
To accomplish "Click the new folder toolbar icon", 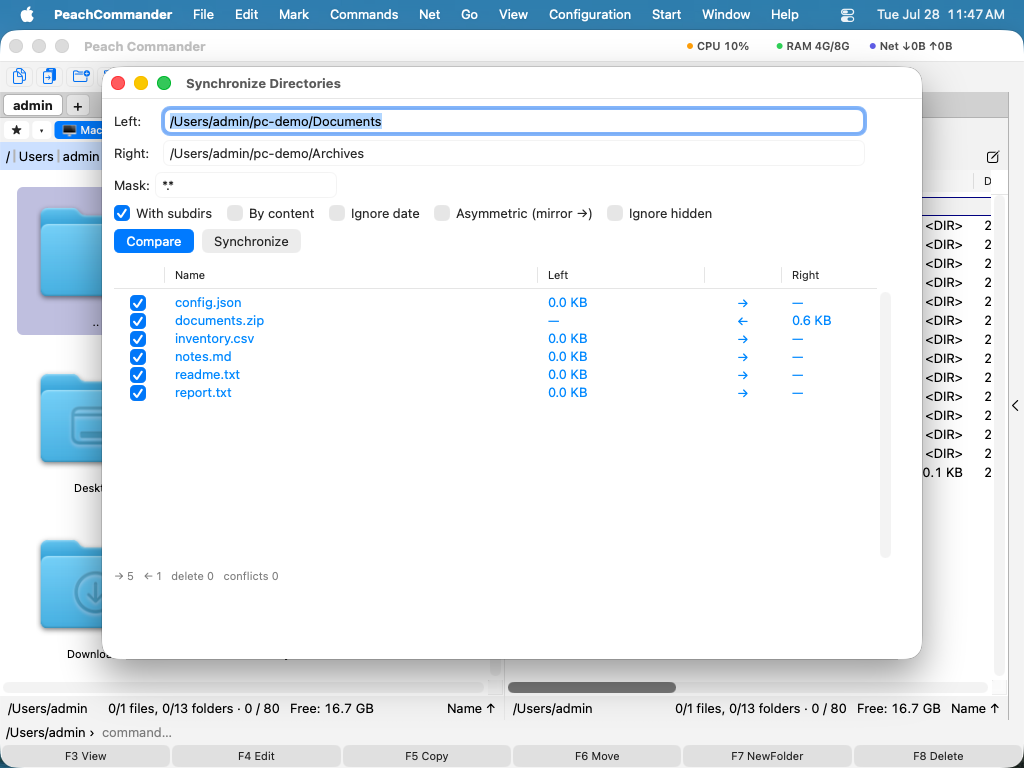I will (x=82, y=76).
